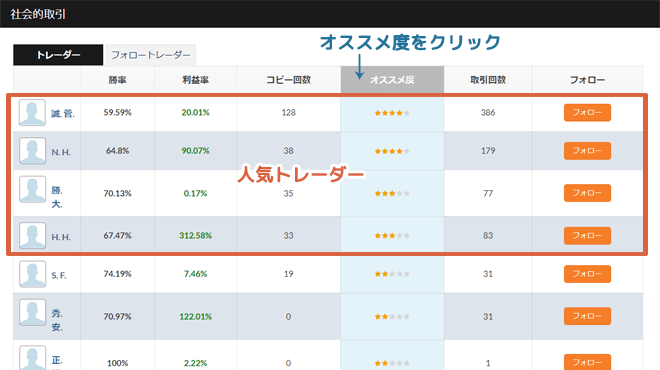Follow trader S. F. with フォロー button
Screen dimensions: 660x370
tap(587, 274)
